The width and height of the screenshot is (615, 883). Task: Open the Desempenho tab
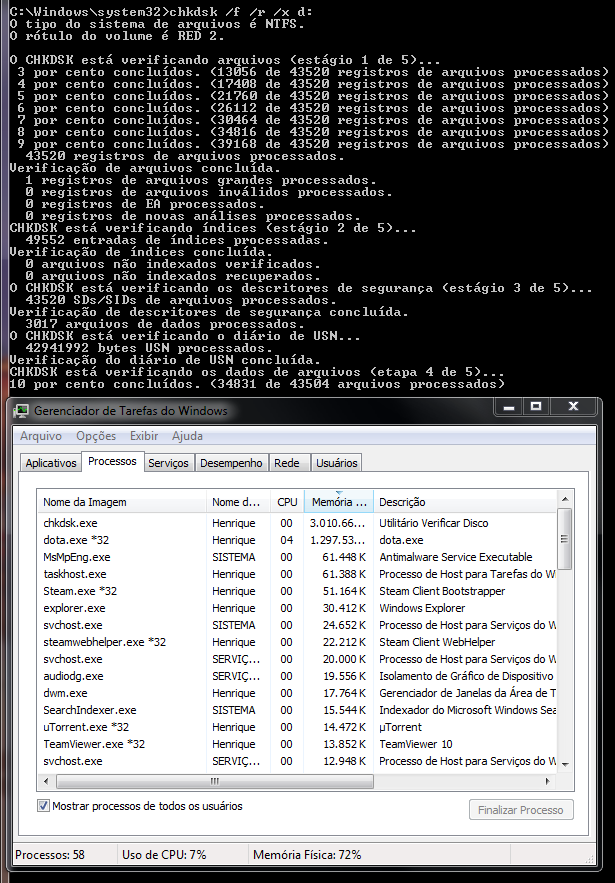(231, 463)
